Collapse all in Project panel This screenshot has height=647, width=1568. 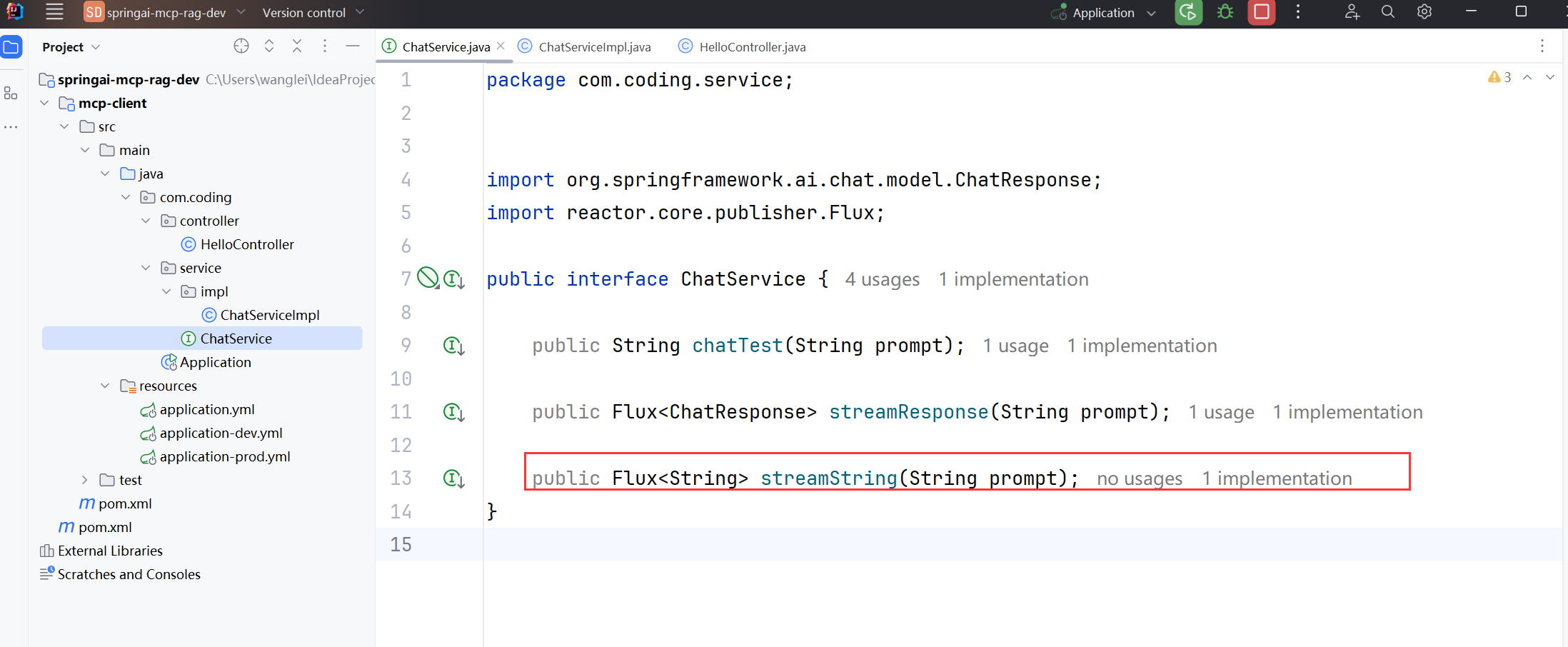(297, 46)
